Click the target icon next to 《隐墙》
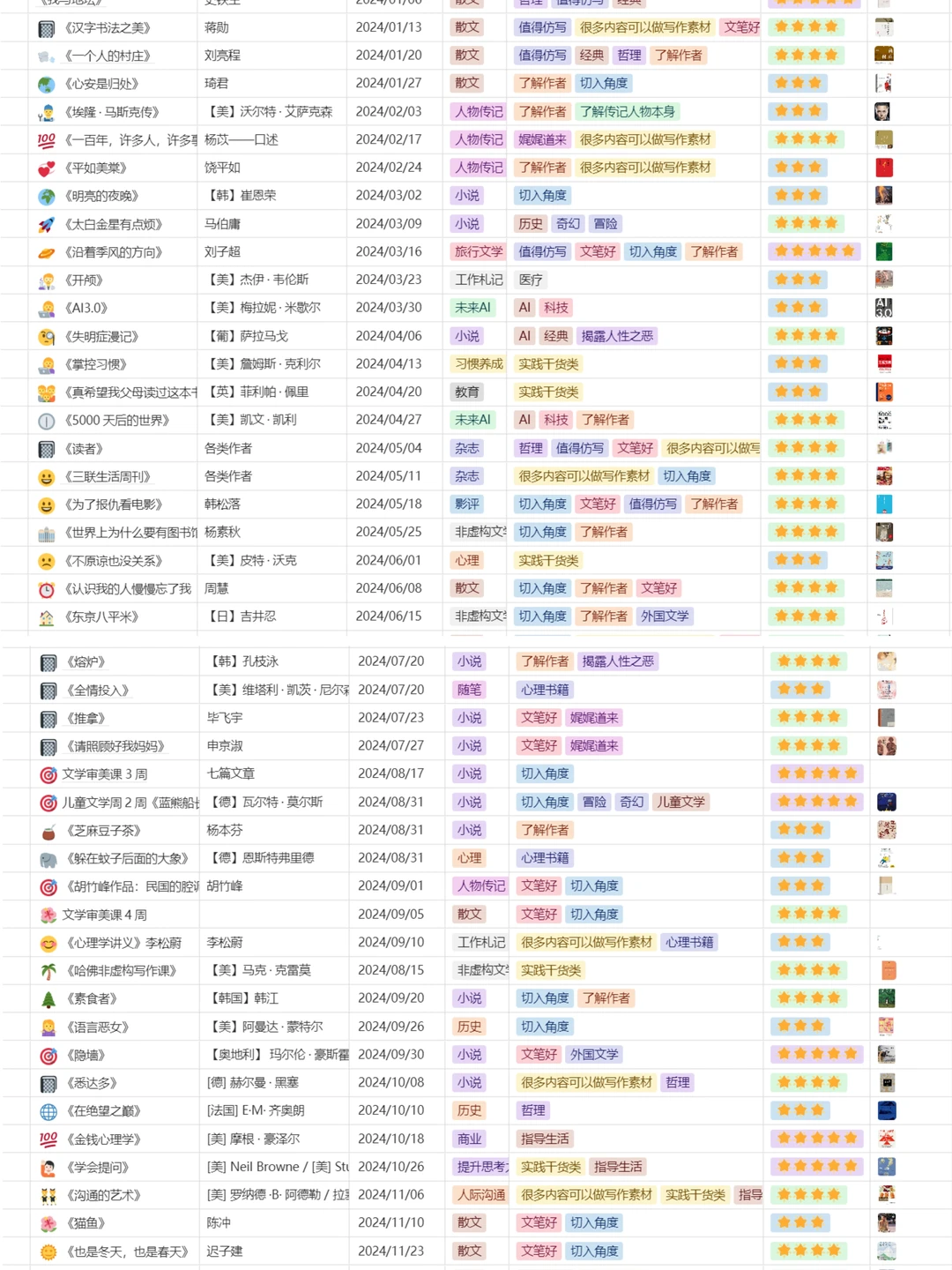 (46, 1054)
